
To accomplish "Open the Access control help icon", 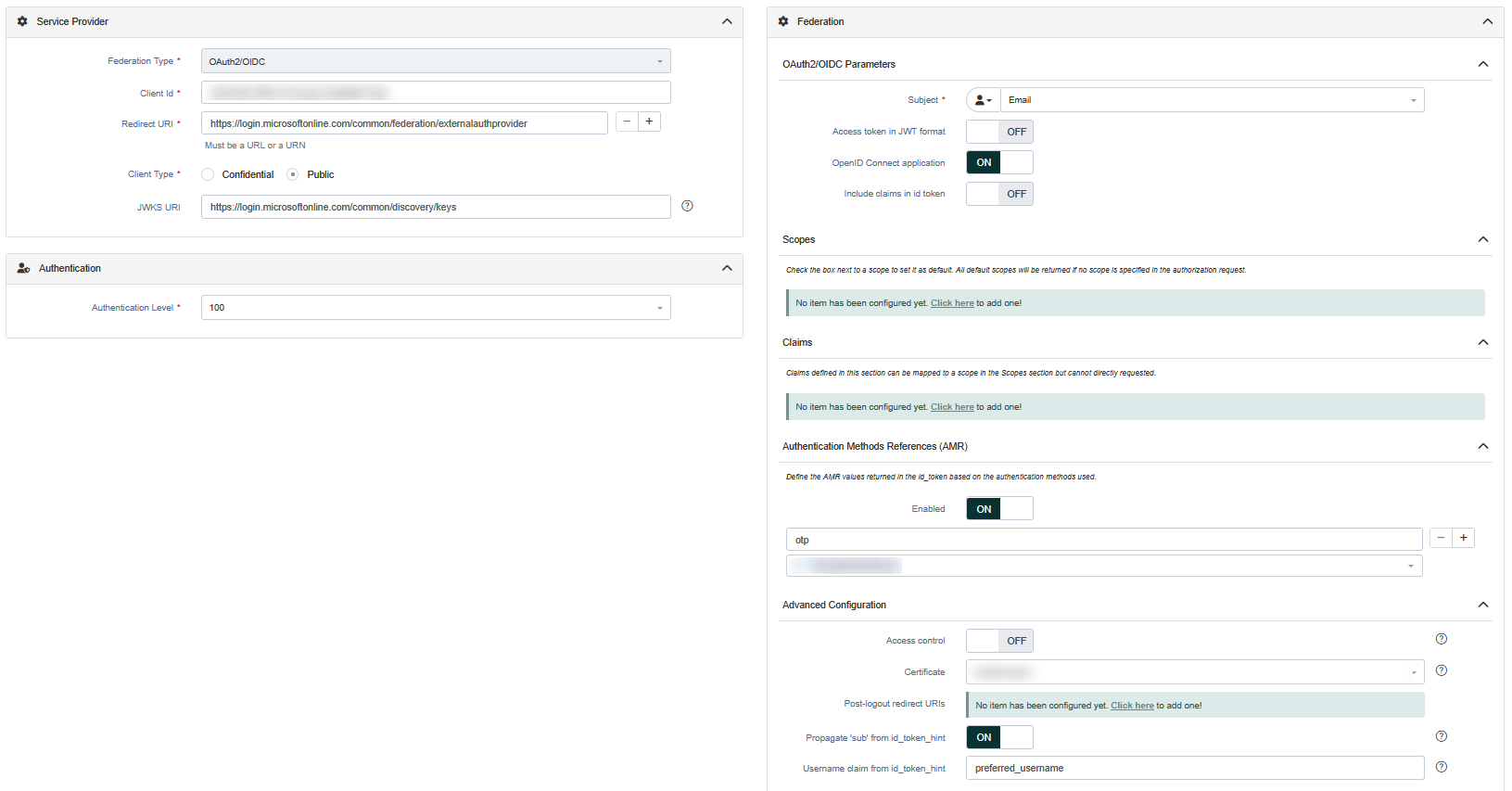I will click(x=1442, y=639).
